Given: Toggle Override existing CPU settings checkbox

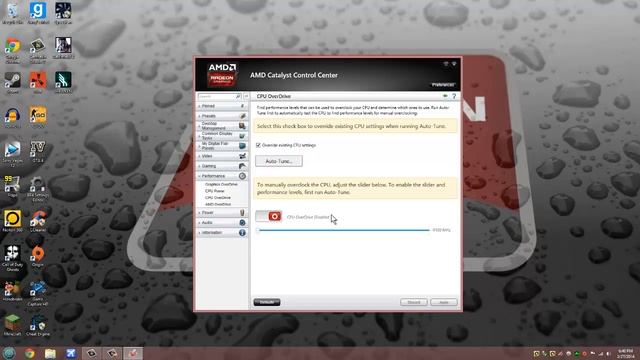Looking at the screenshot, I should click(x=258, y=145).
